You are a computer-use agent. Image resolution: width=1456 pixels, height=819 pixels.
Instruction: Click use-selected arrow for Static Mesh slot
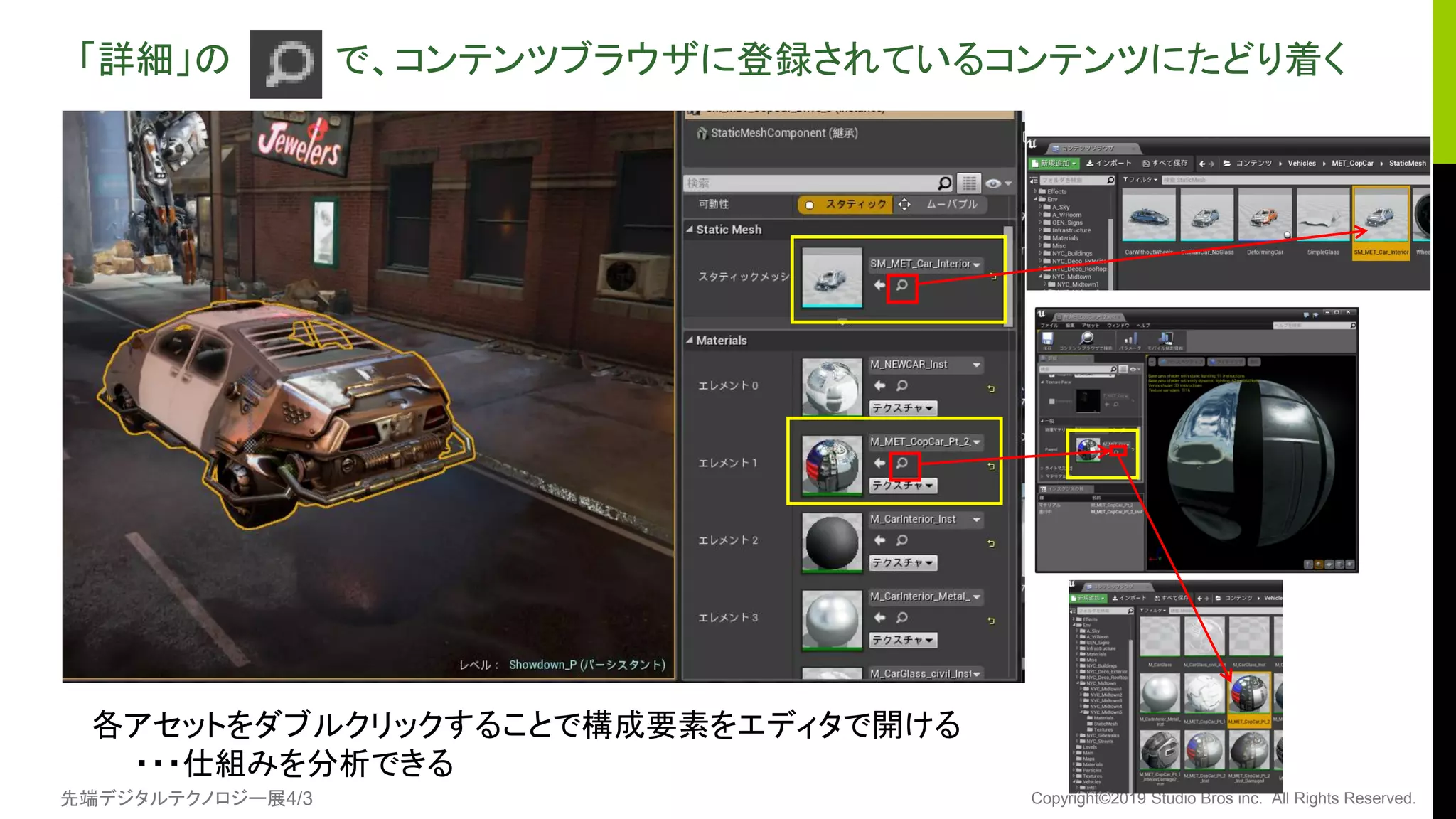(879, 285)
